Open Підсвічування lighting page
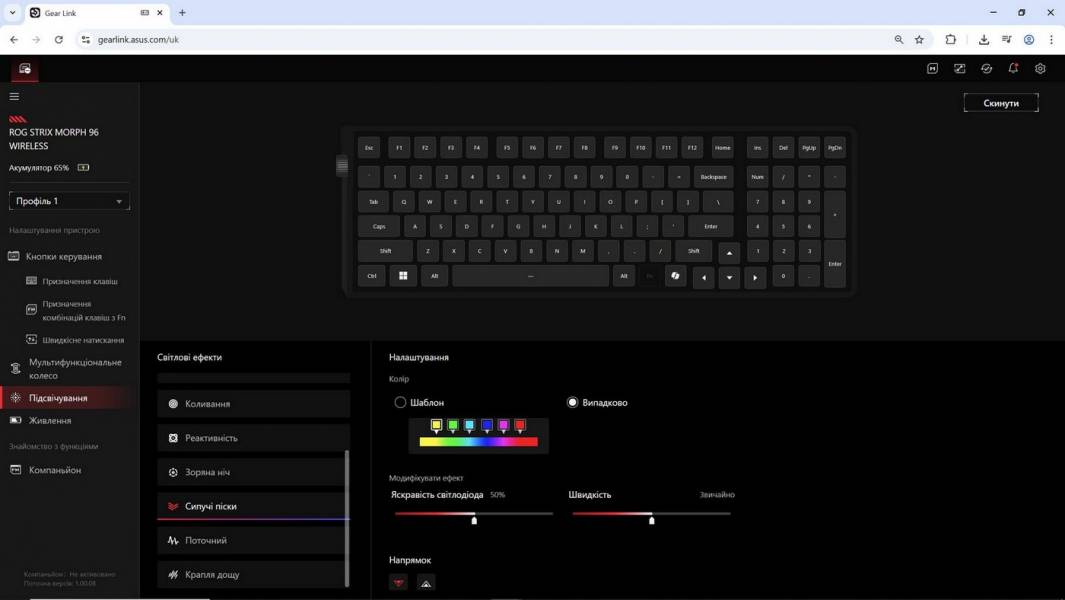Screen dimensions: 1065x600 pos(69,398)
